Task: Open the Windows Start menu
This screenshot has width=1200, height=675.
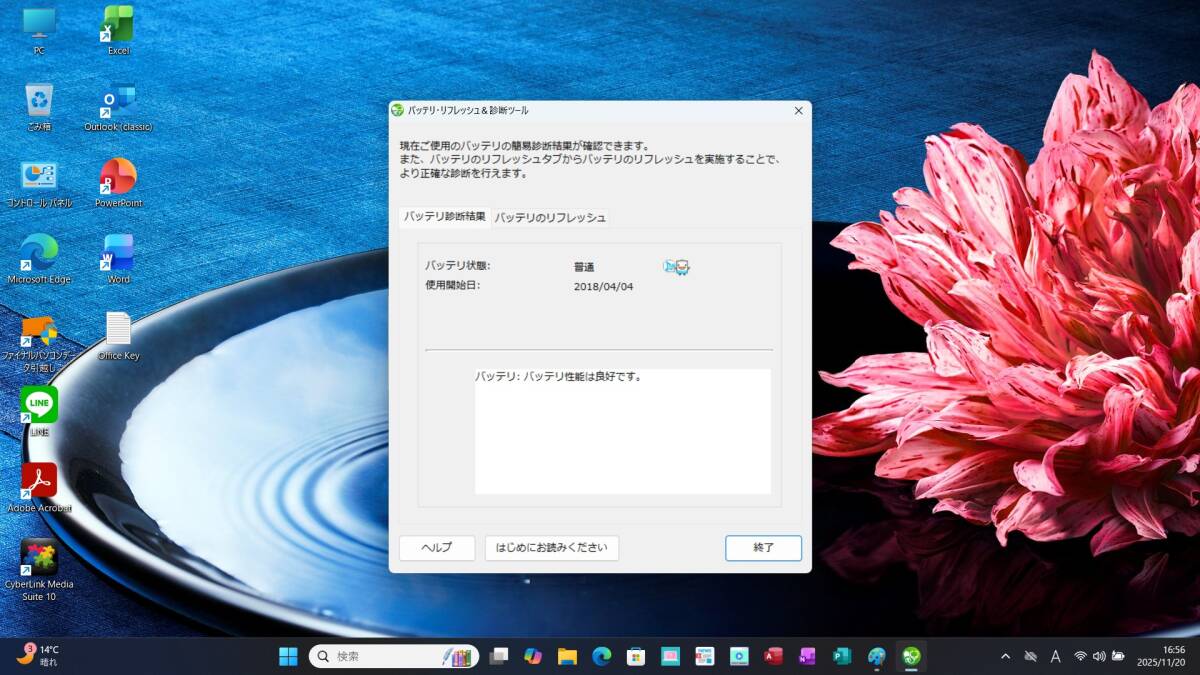Action: click(x=288, y=656)
